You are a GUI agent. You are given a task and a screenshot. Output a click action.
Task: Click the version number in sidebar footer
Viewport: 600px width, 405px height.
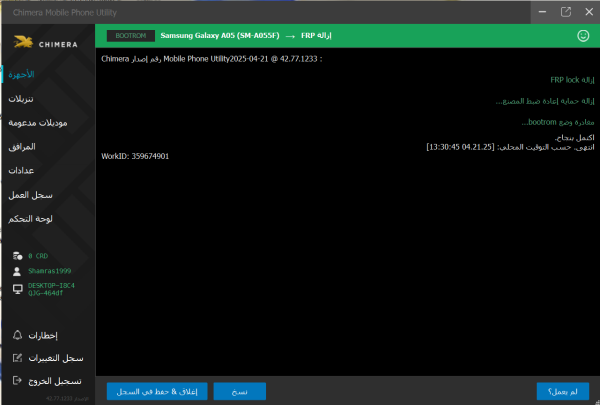point(67,398)
